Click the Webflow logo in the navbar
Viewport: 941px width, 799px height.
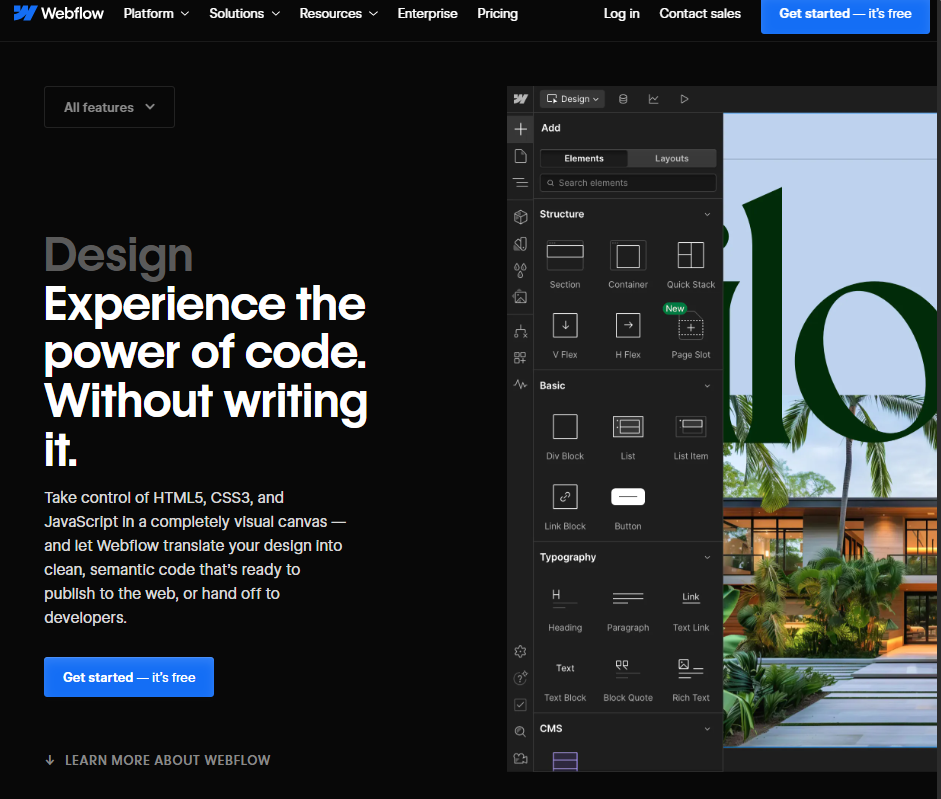[58, 13]
